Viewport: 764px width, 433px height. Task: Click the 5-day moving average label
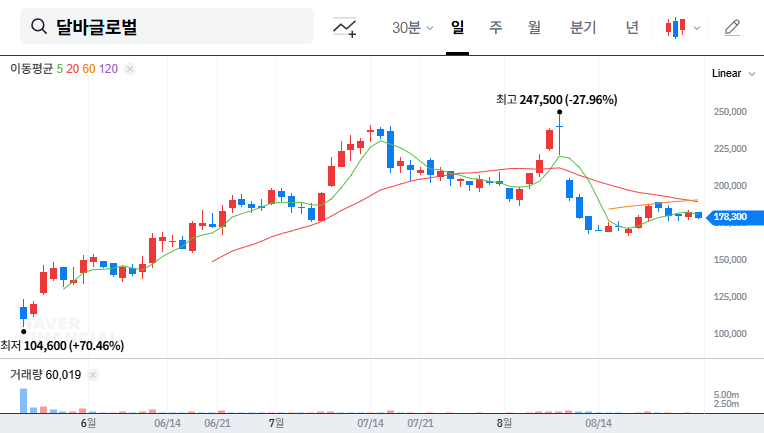click(x=59, y=69)
